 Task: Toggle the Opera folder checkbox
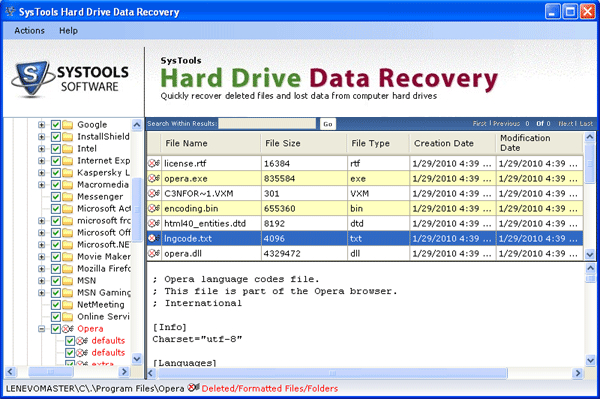click(56, 329)
